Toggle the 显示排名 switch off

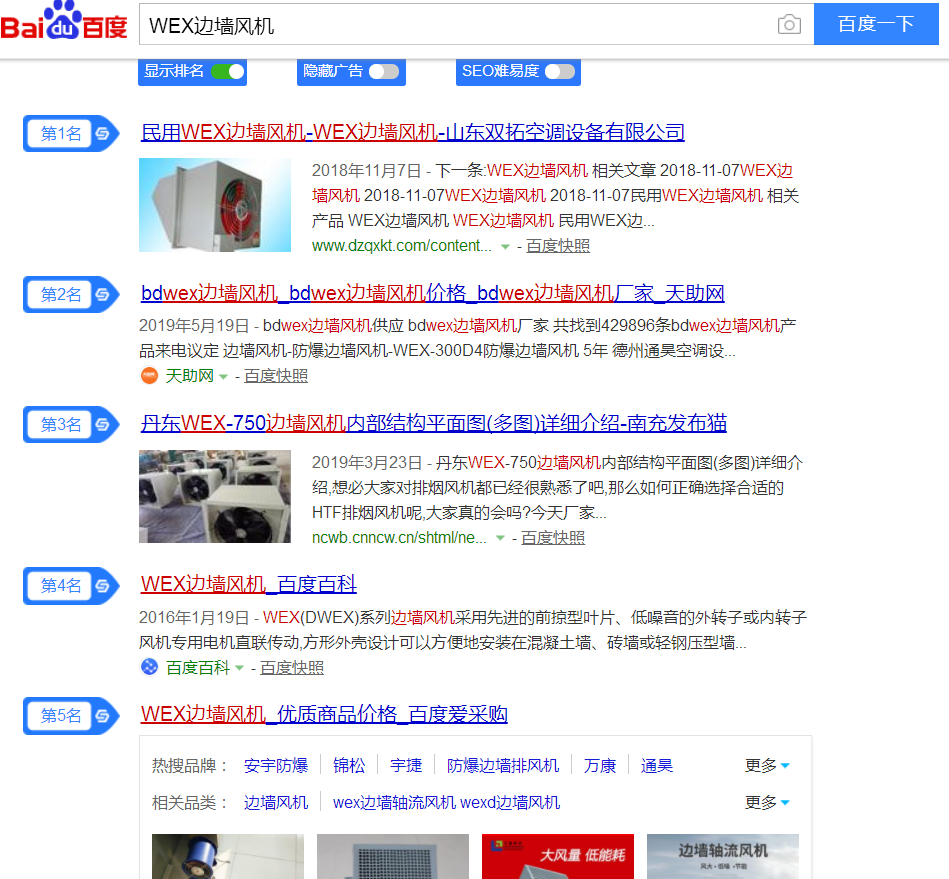click(228, 71)
